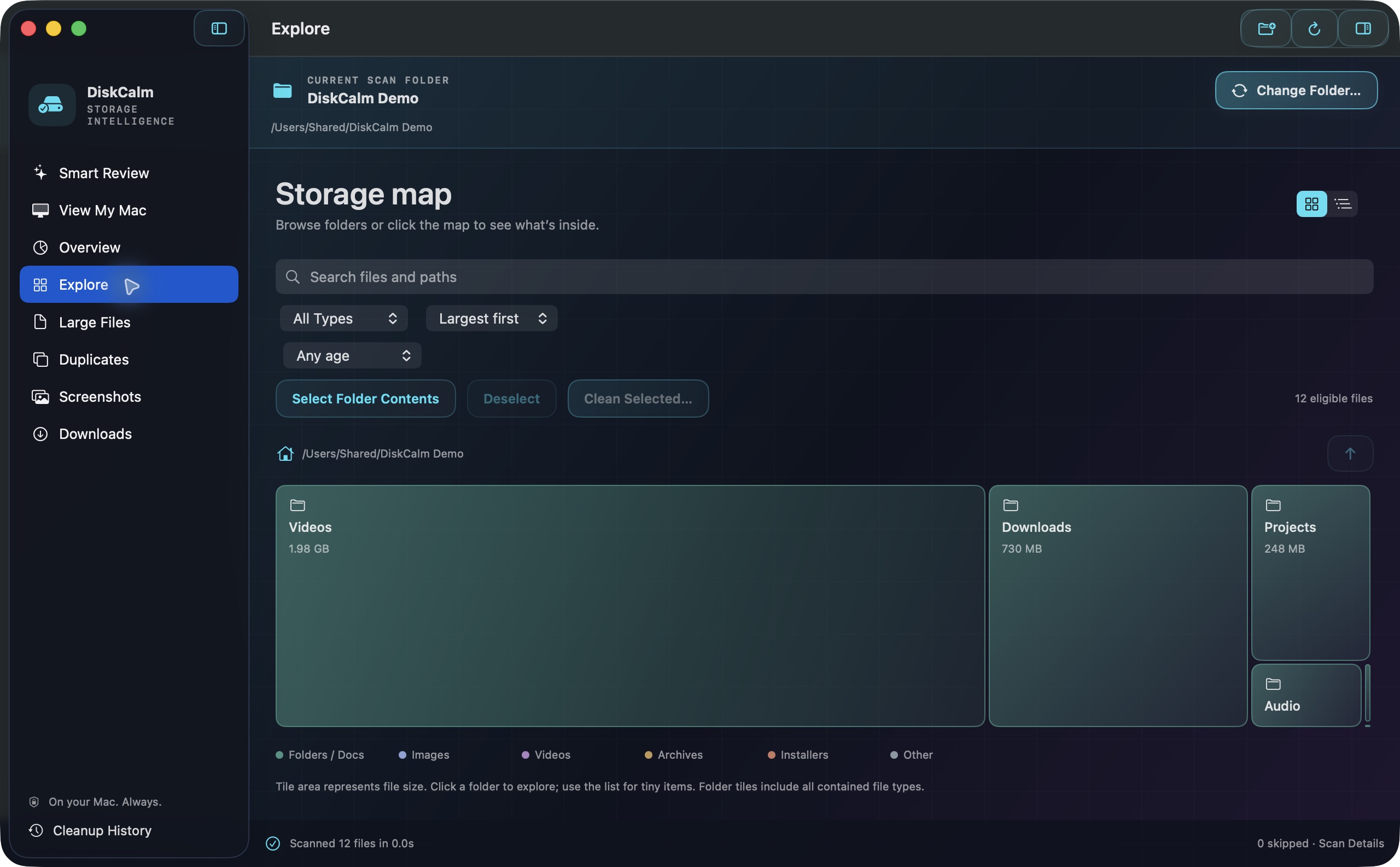Click the Archives legend color dot
This screenshot has height=867, width=1400.
click(648, 754)
